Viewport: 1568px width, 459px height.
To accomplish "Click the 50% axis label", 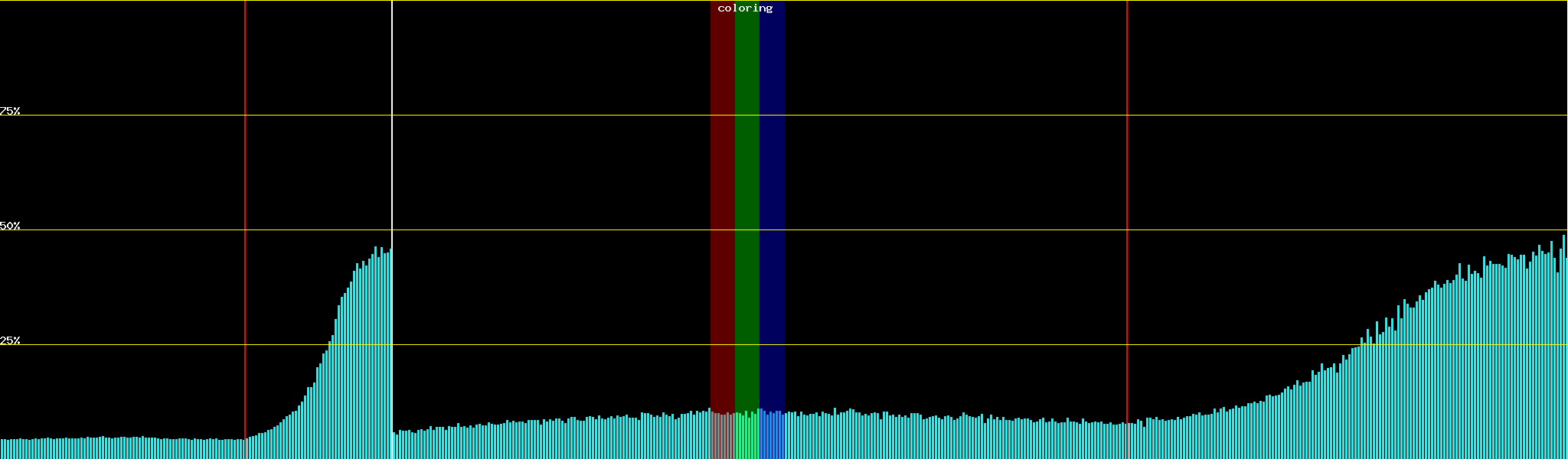I will click(10, 226).
